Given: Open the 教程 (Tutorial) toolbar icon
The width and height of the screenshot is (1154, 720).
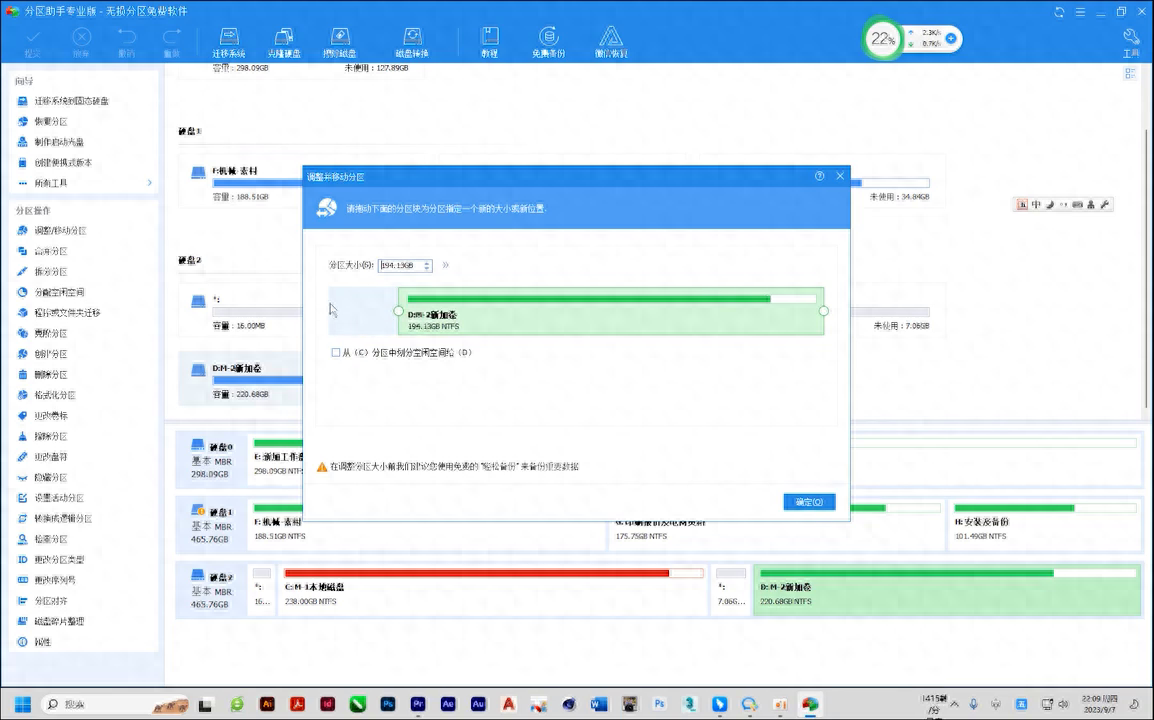Looking at the screenshot, I should [x=489, y=41].
